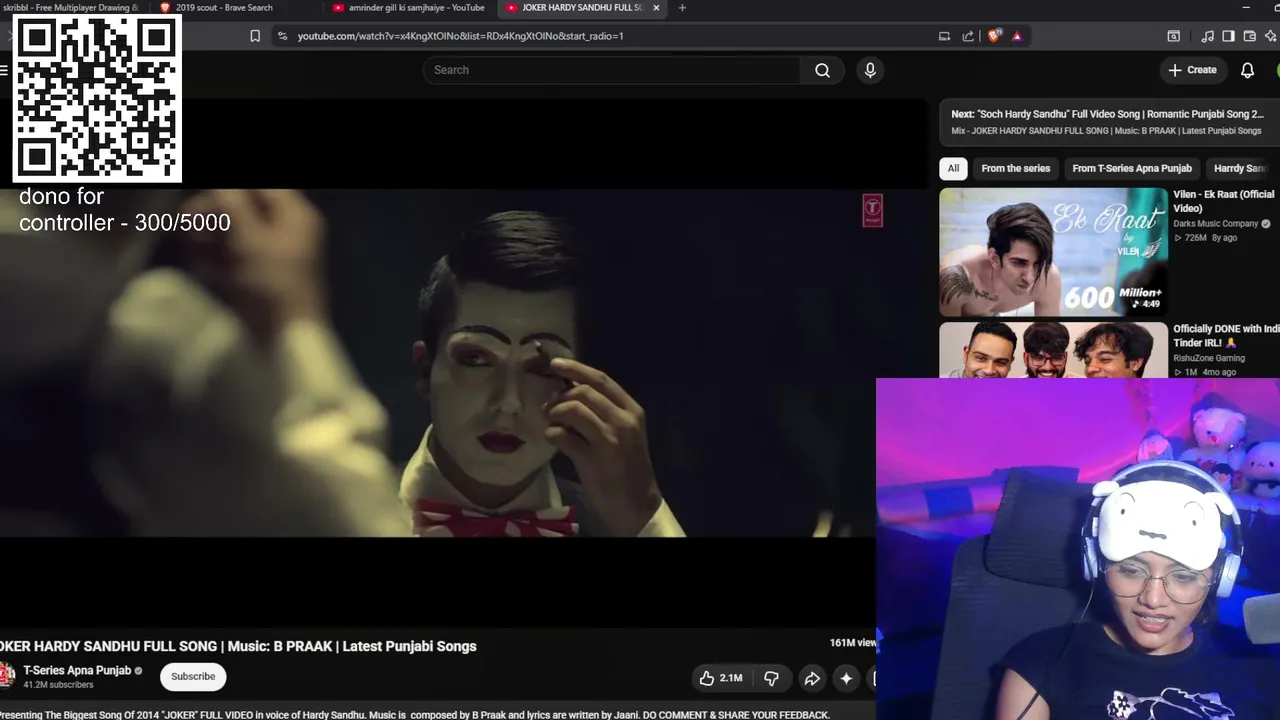This screenshot has width=1280, height=720.
Task: Open the Brave media control music note
Action: (x=1207, y=36)
